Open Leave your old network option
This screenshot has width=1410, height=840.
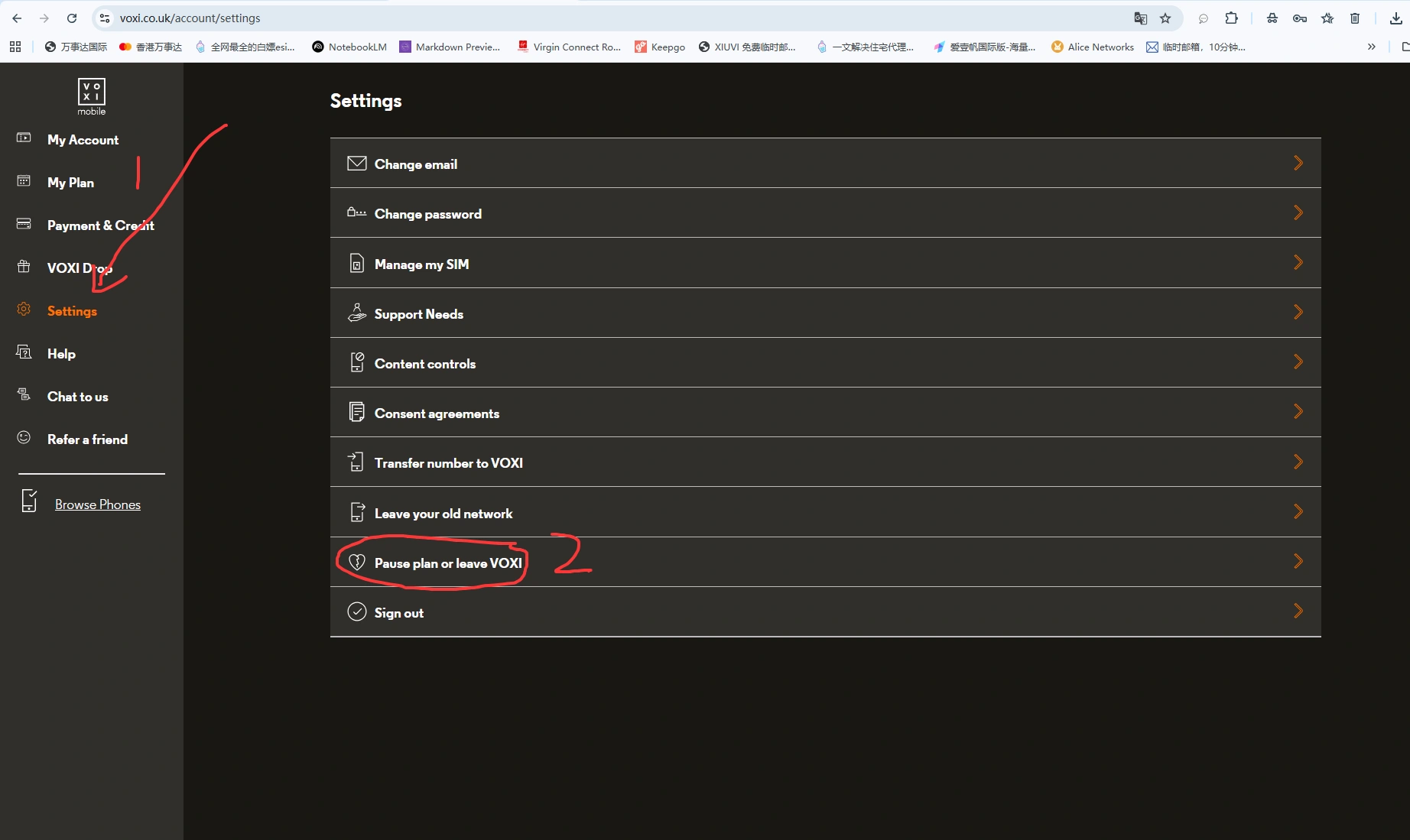pyautogui.click(x=443, y=514)
